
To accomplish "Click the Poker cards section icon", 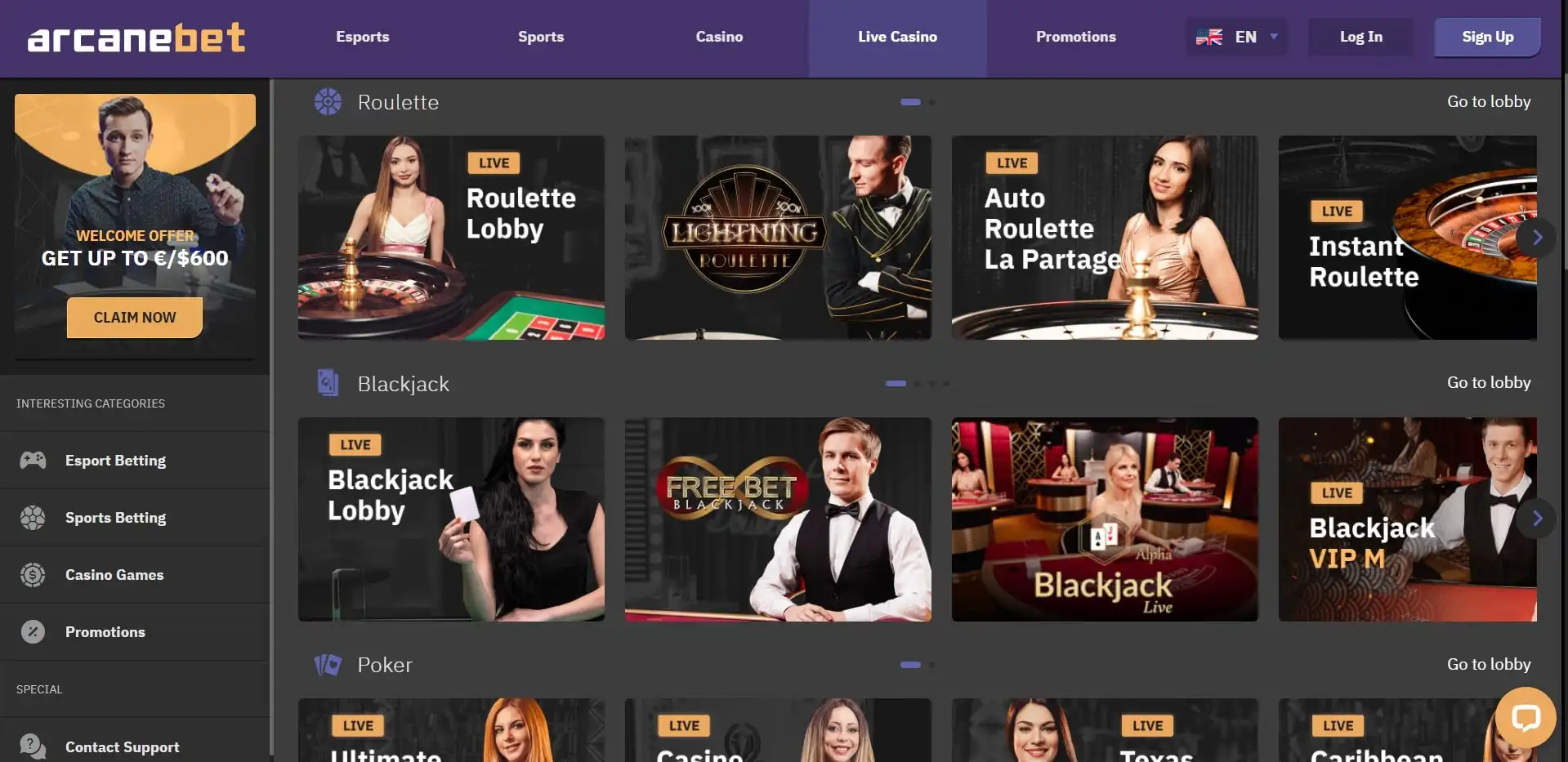I will [328, 665].
